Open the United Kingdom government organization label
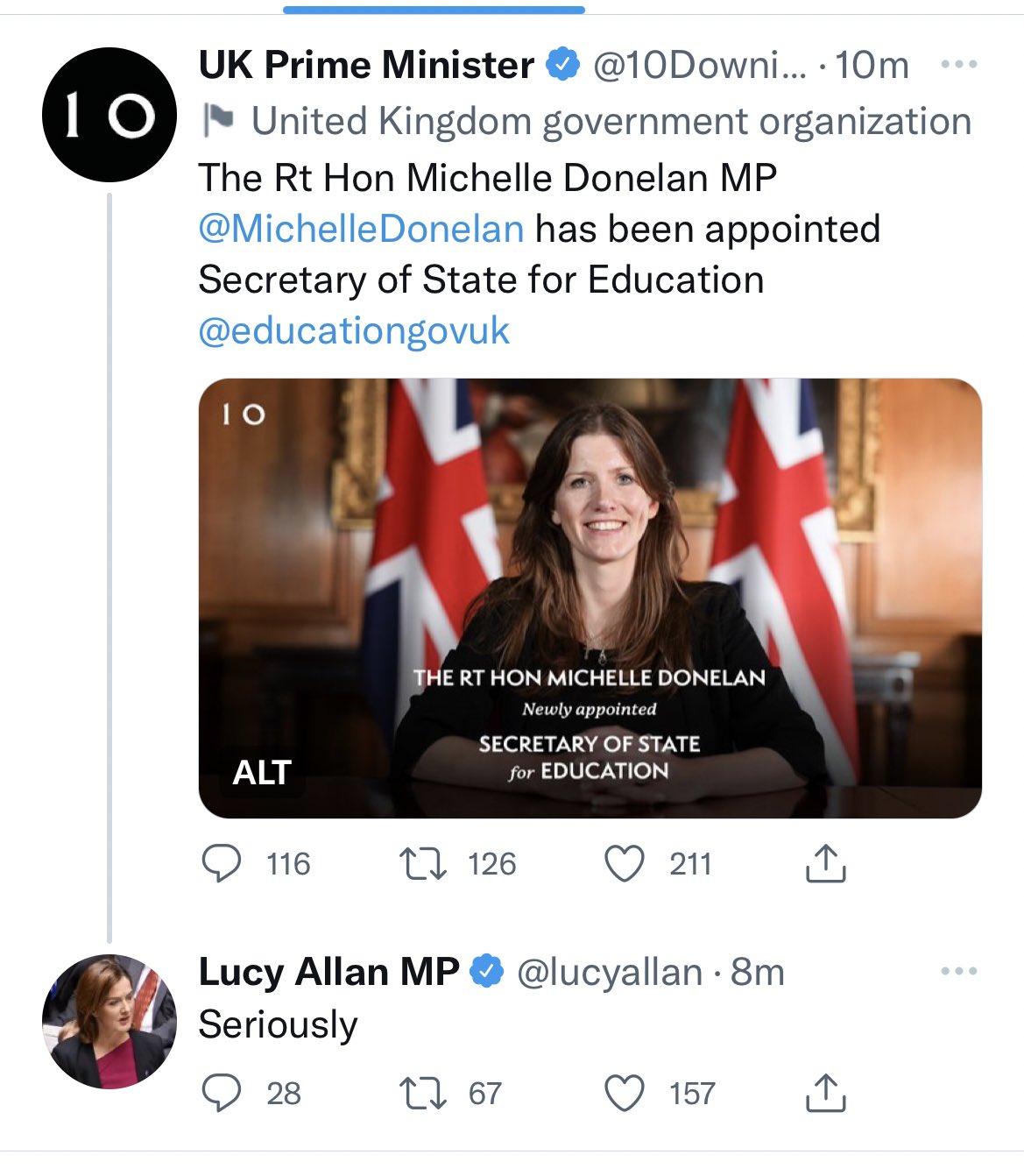The width and height of the screenshot is (1024, 1176). [611, 121]
